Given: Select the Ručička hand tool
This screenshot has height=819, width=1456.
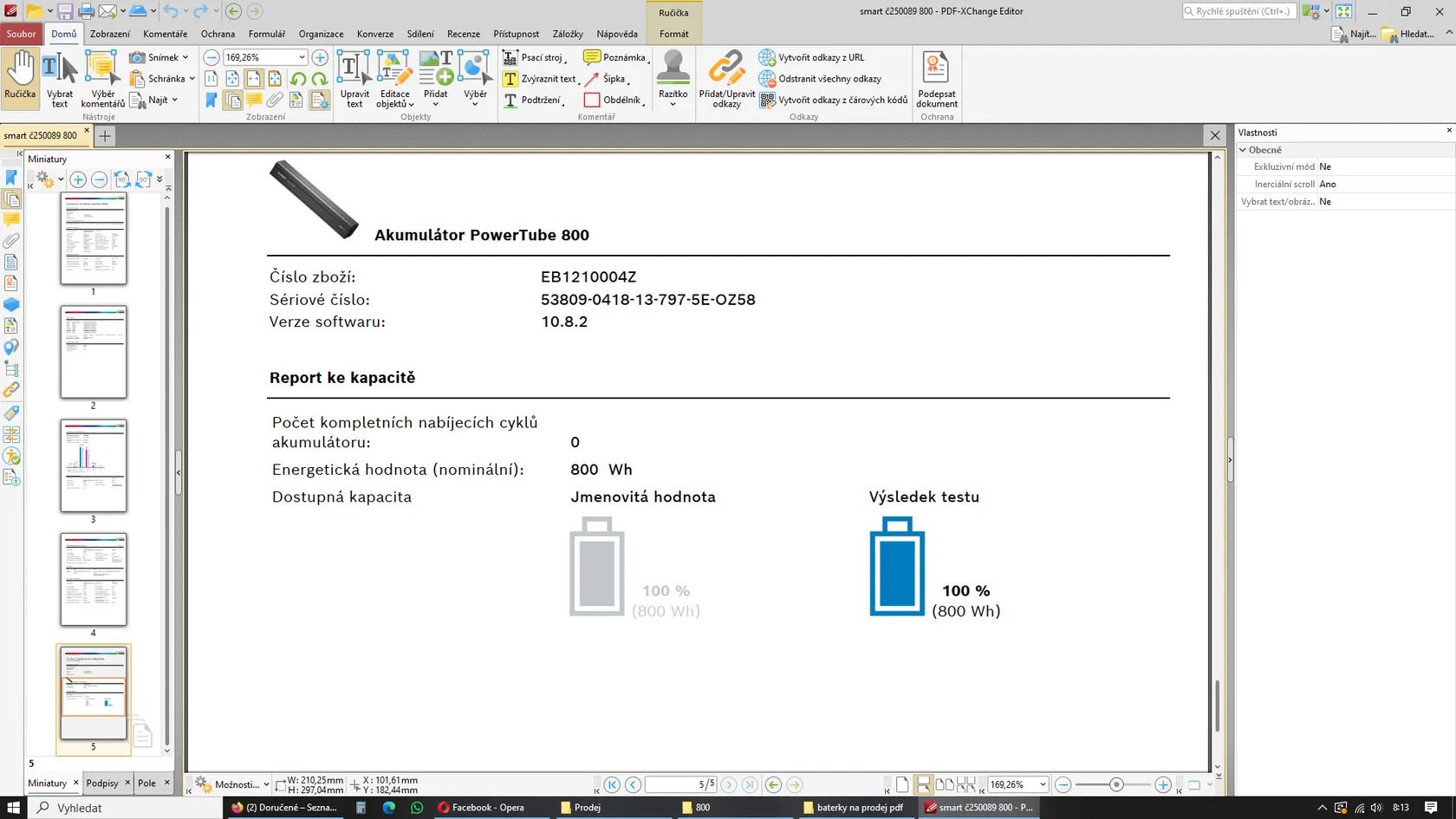Looking at the screenshot, I should tap(20, 78).
